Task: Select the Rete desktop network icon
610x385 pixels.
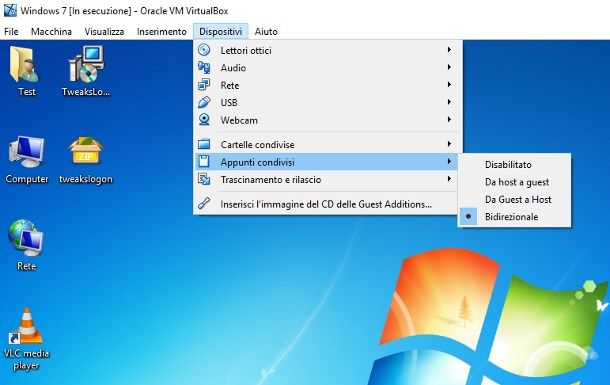Action: [x=26, y=238]
